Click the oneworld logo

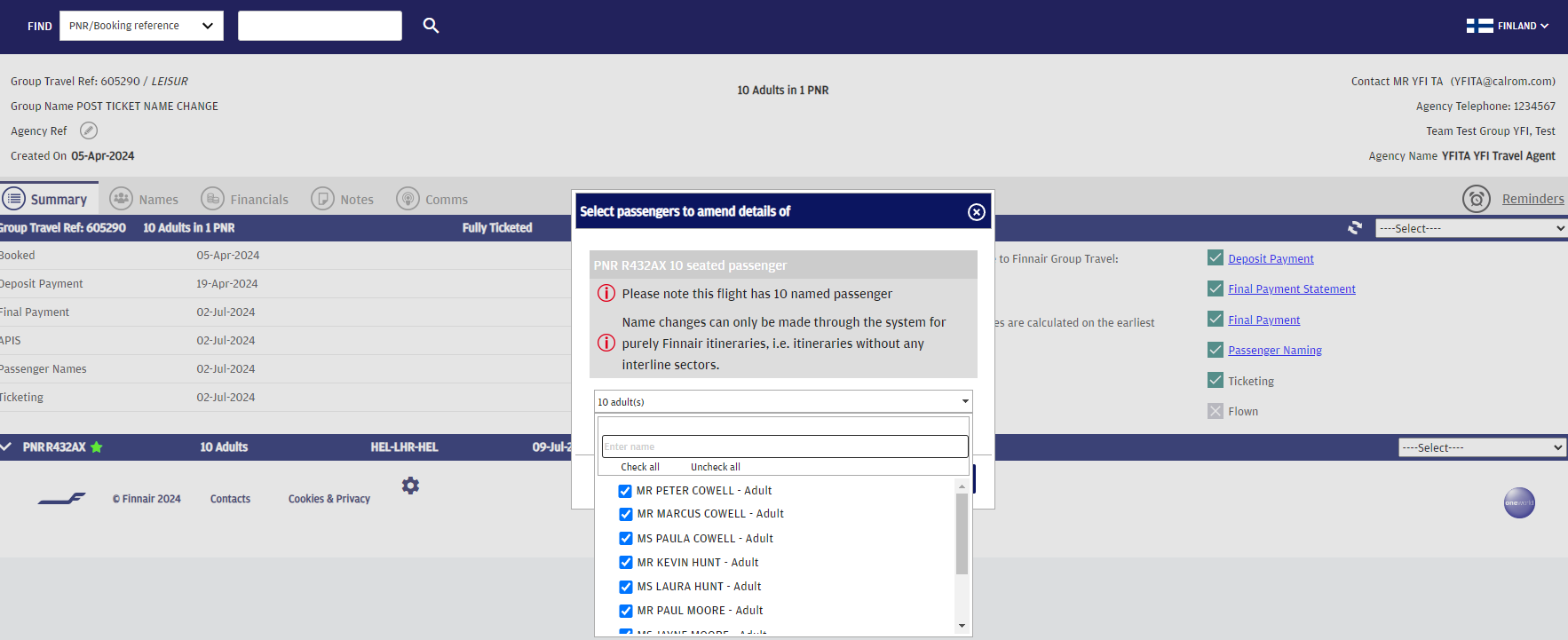coord(1519,503)
